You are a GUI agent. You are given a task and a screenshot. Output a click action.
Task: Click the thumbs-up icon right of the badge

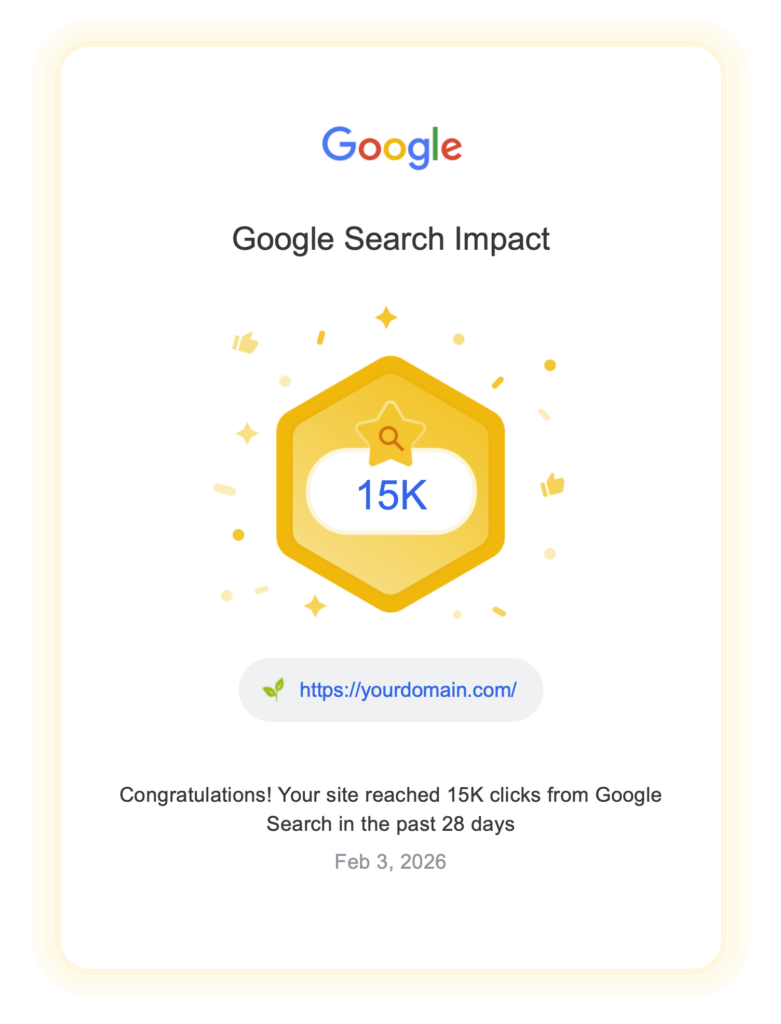(x=552, y=485)
